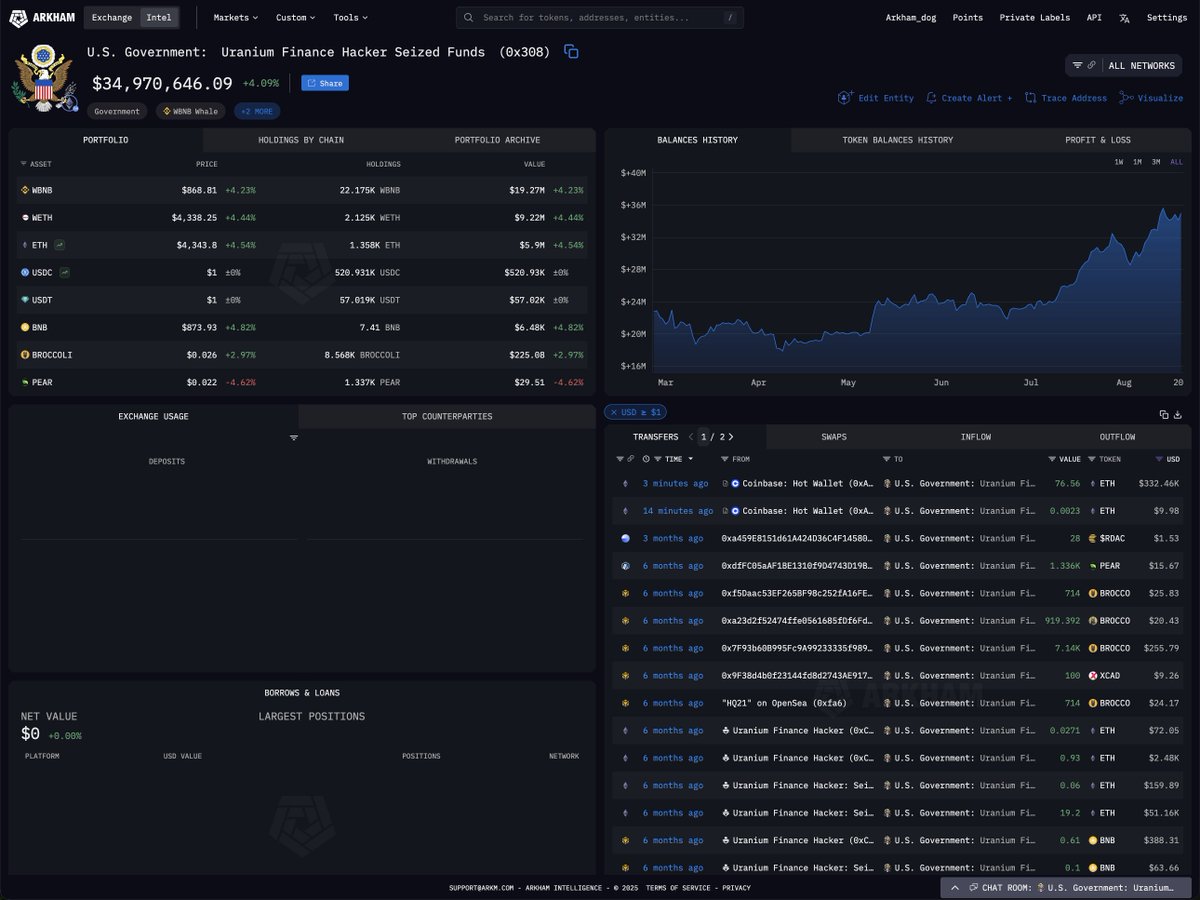
Task: Click WETH token icon in portfolio
Action: point(25,217)
